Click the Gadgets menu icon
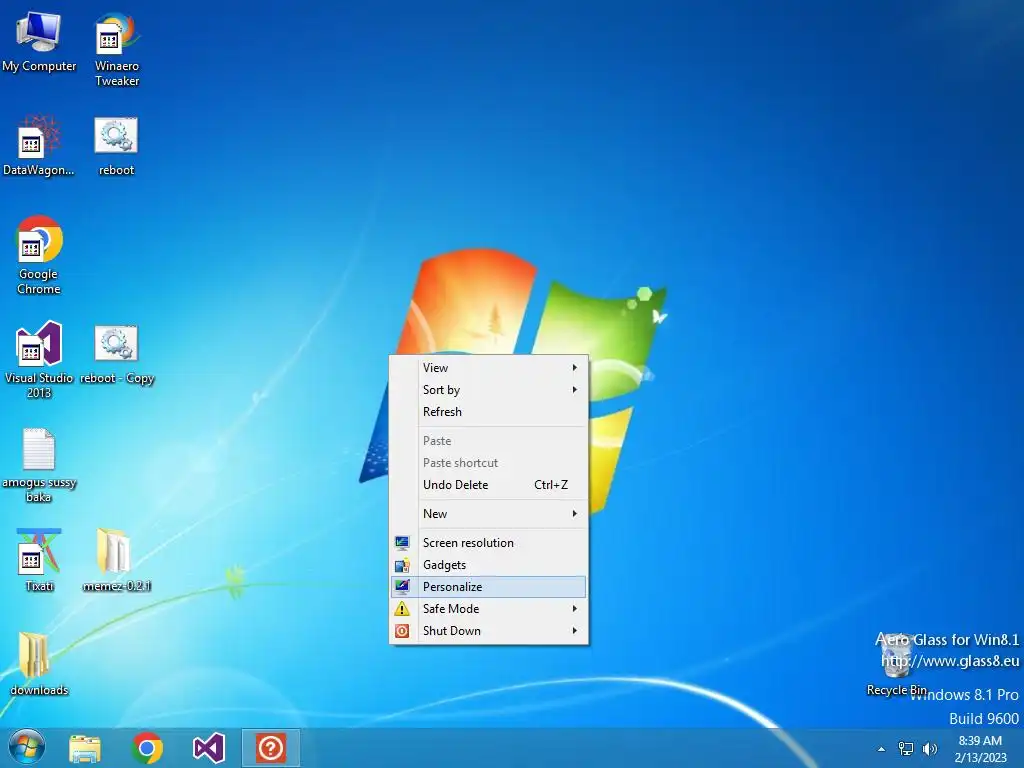The width and height of the screenshot is (1024, 768). tap(402, 565)
